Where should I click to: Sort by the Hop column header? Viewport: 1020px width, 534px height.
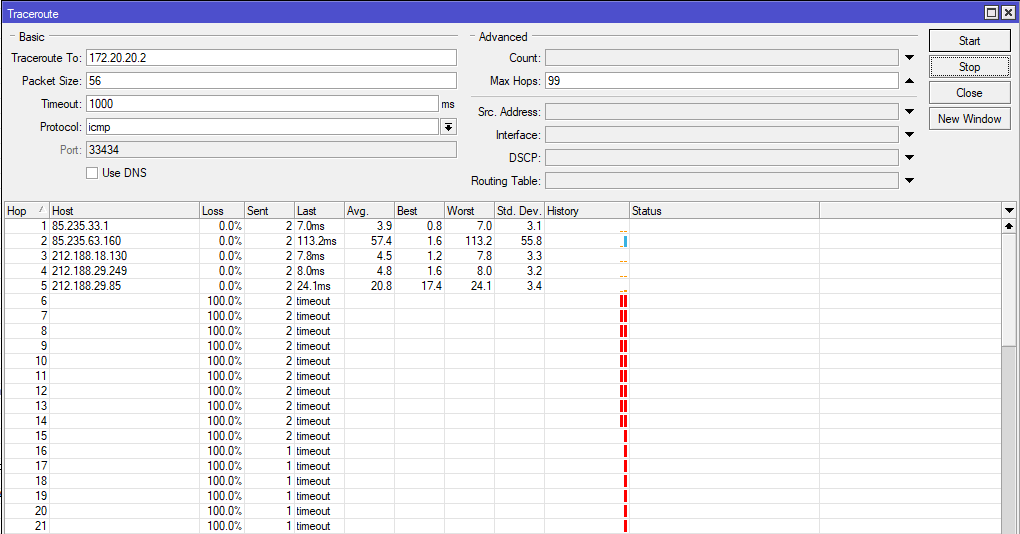coord(27,211)
